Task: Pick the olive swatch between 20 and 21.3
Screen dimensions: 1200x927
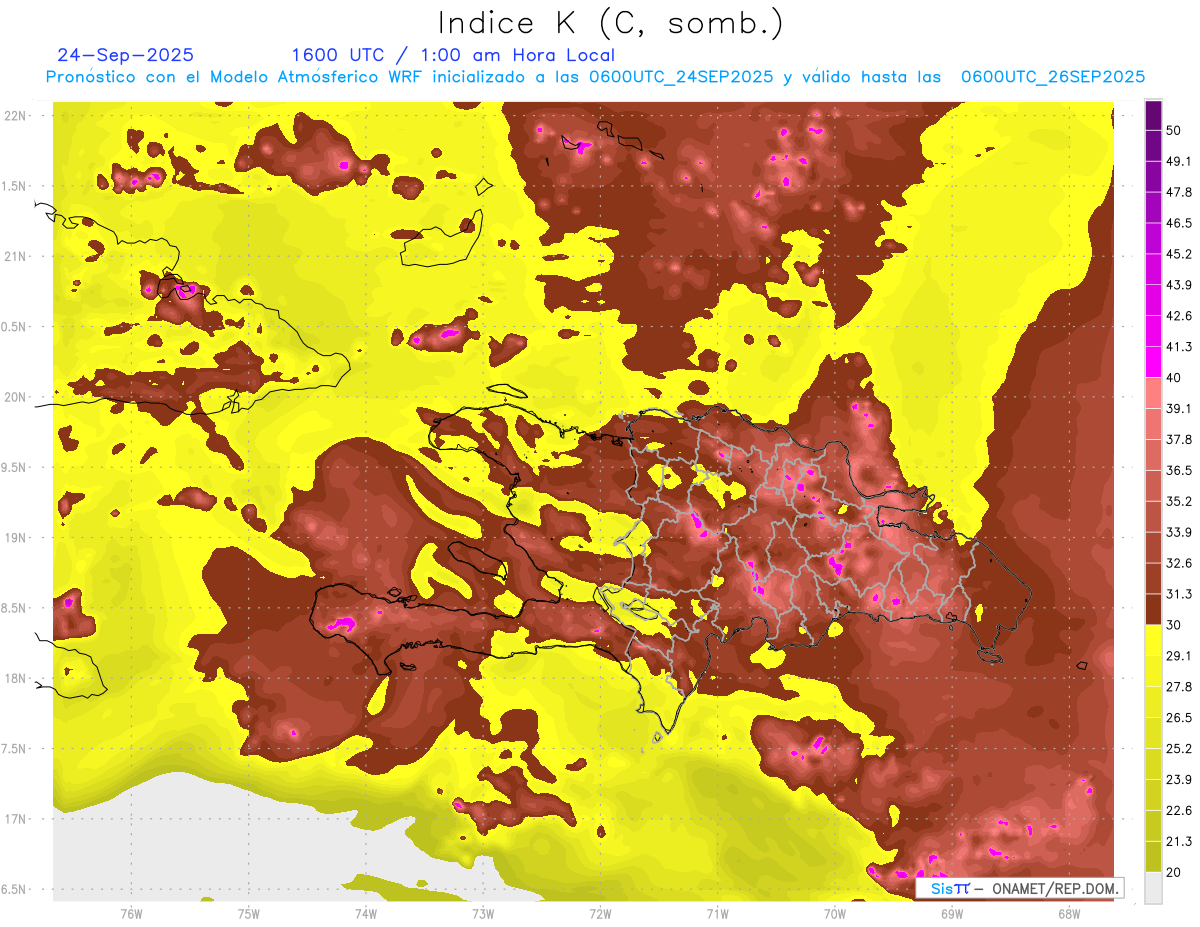Action: coord(1154,857)
